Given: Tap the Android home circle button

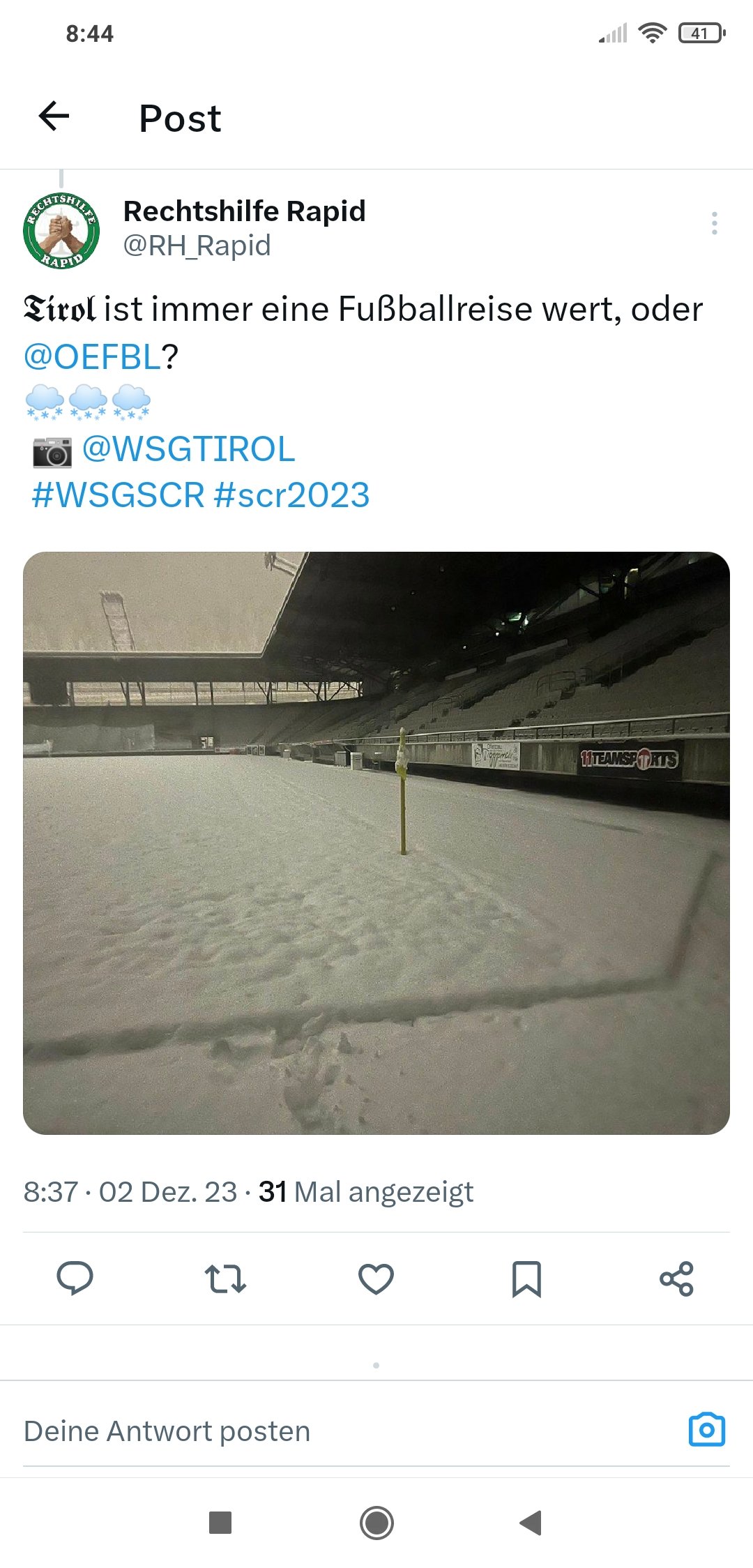Looking at the screenshot, I should (x=376, y=1523).
